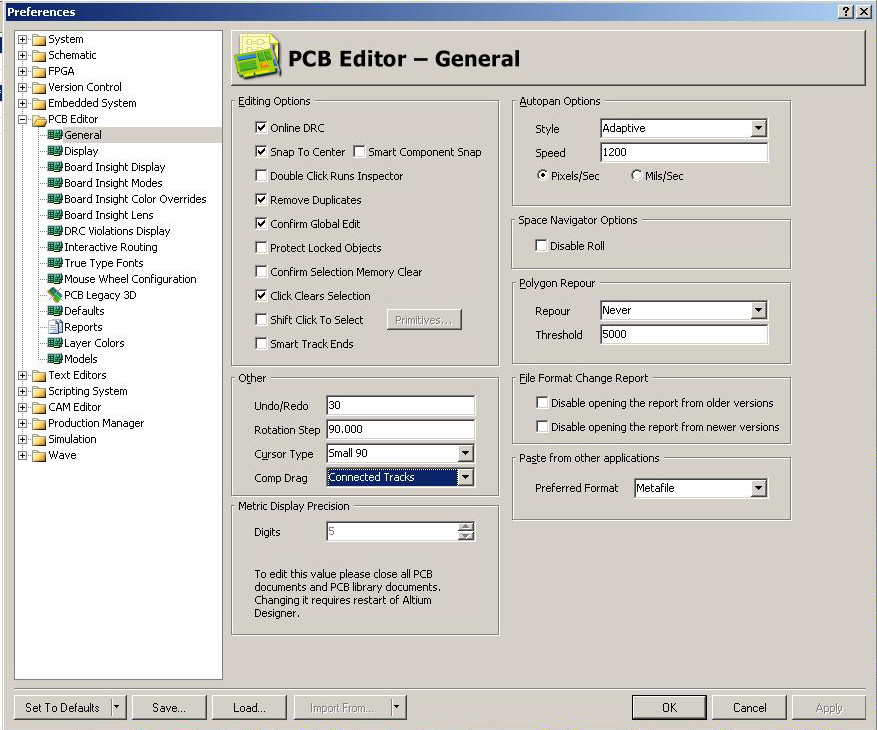Click the Mouse Wheel Configuration icon
Image resolution: width=877 pixels, height=730 pixels.
coord(55,279)
